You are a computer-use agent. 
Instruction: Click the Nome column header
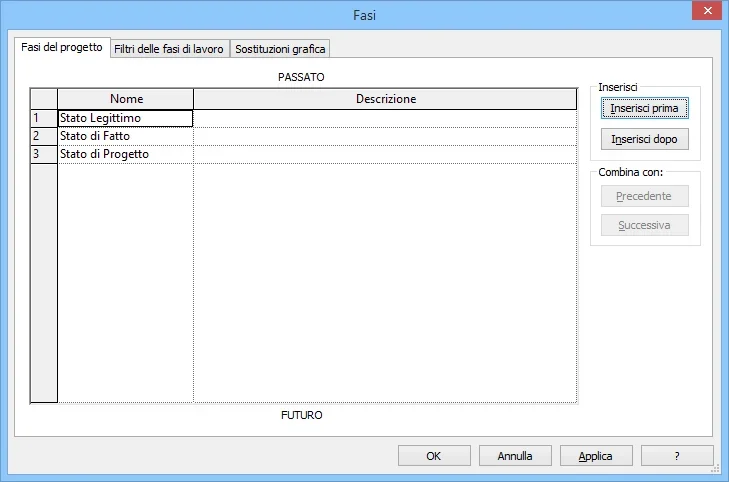126,99
